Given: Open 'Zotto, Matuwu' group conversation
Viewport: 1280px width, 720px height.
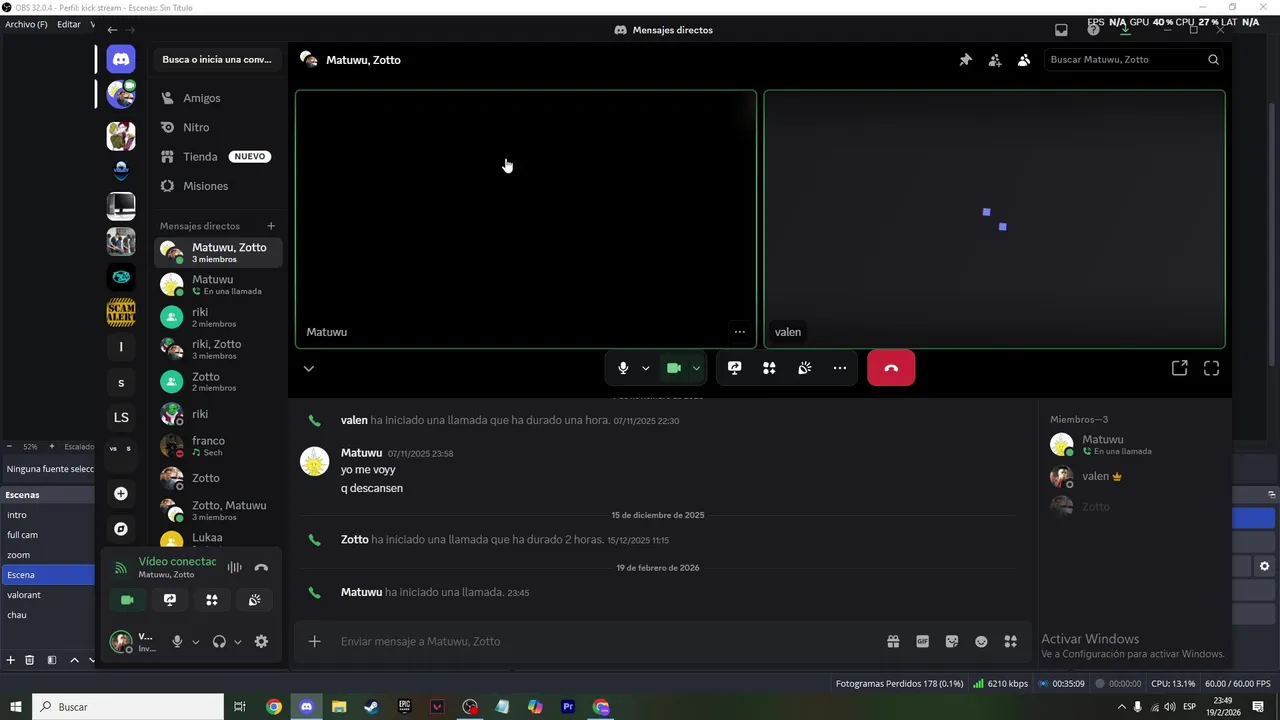Looking at the screenshot, I should click(217, 511).
